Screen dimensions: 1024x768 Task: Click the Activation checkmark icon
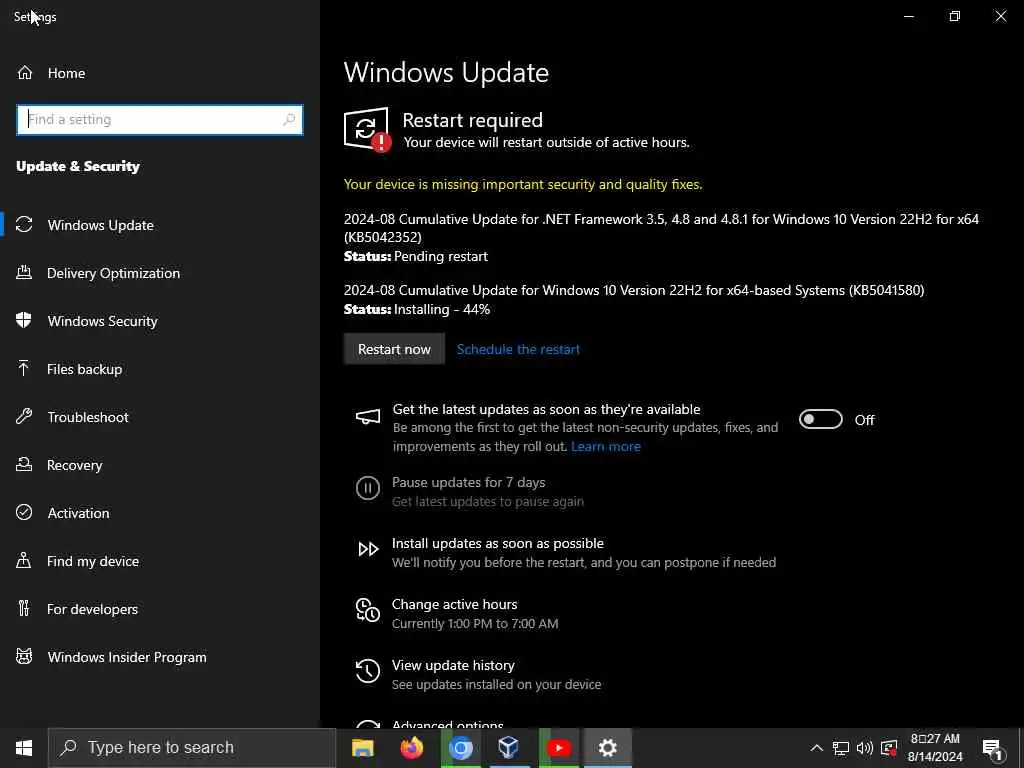[x=24, y=512]
